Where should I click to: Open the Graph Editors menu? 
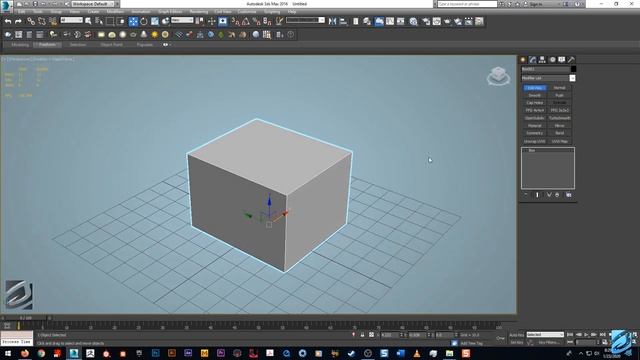click(x=170, y=12)
